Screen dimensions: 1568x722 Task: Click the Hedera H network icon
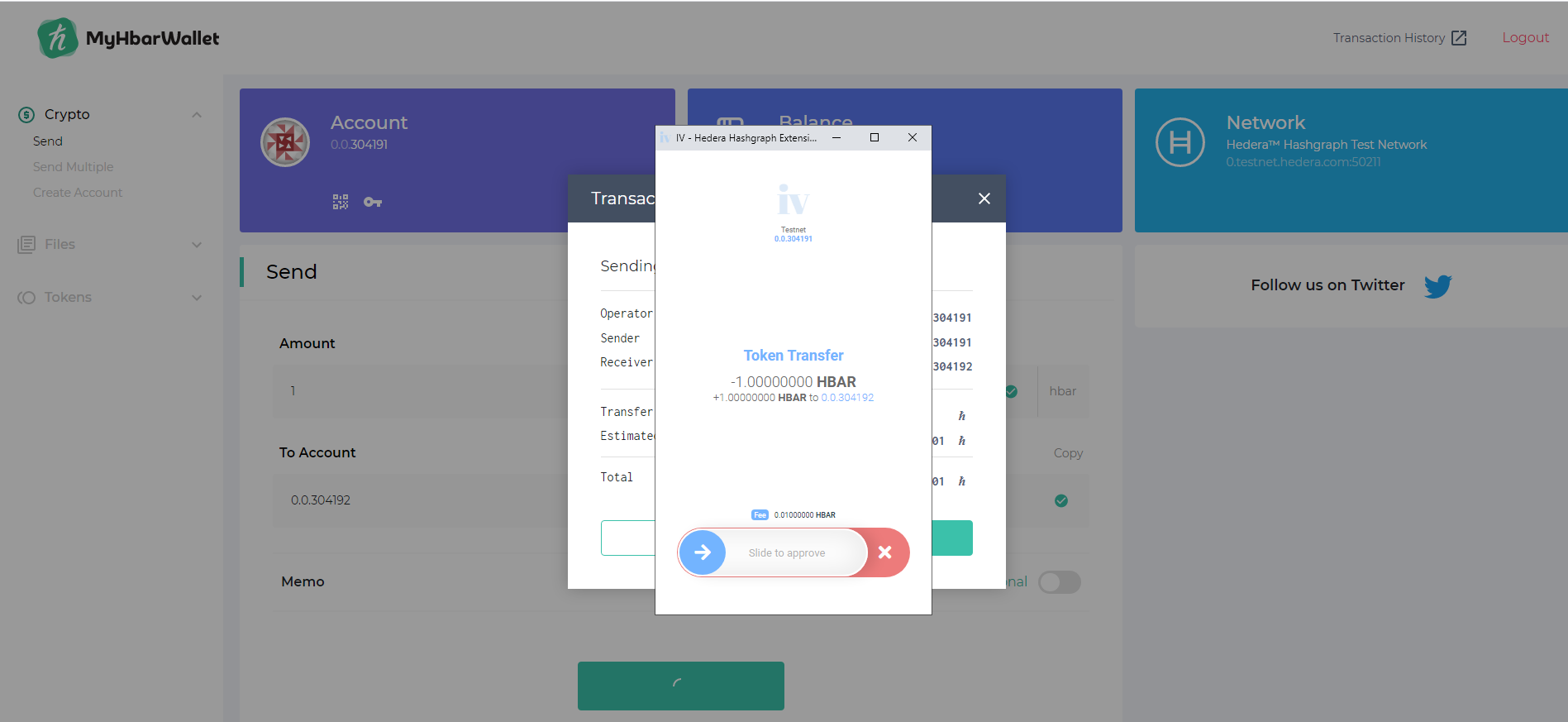click(x=1180, y=142)
